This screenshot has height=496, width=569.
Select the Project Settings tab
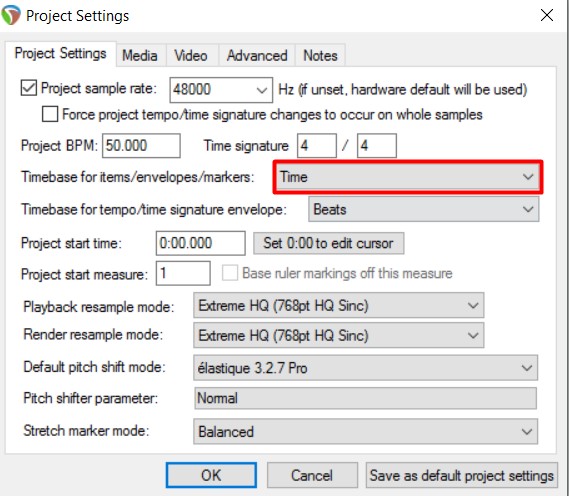[61, 54]
